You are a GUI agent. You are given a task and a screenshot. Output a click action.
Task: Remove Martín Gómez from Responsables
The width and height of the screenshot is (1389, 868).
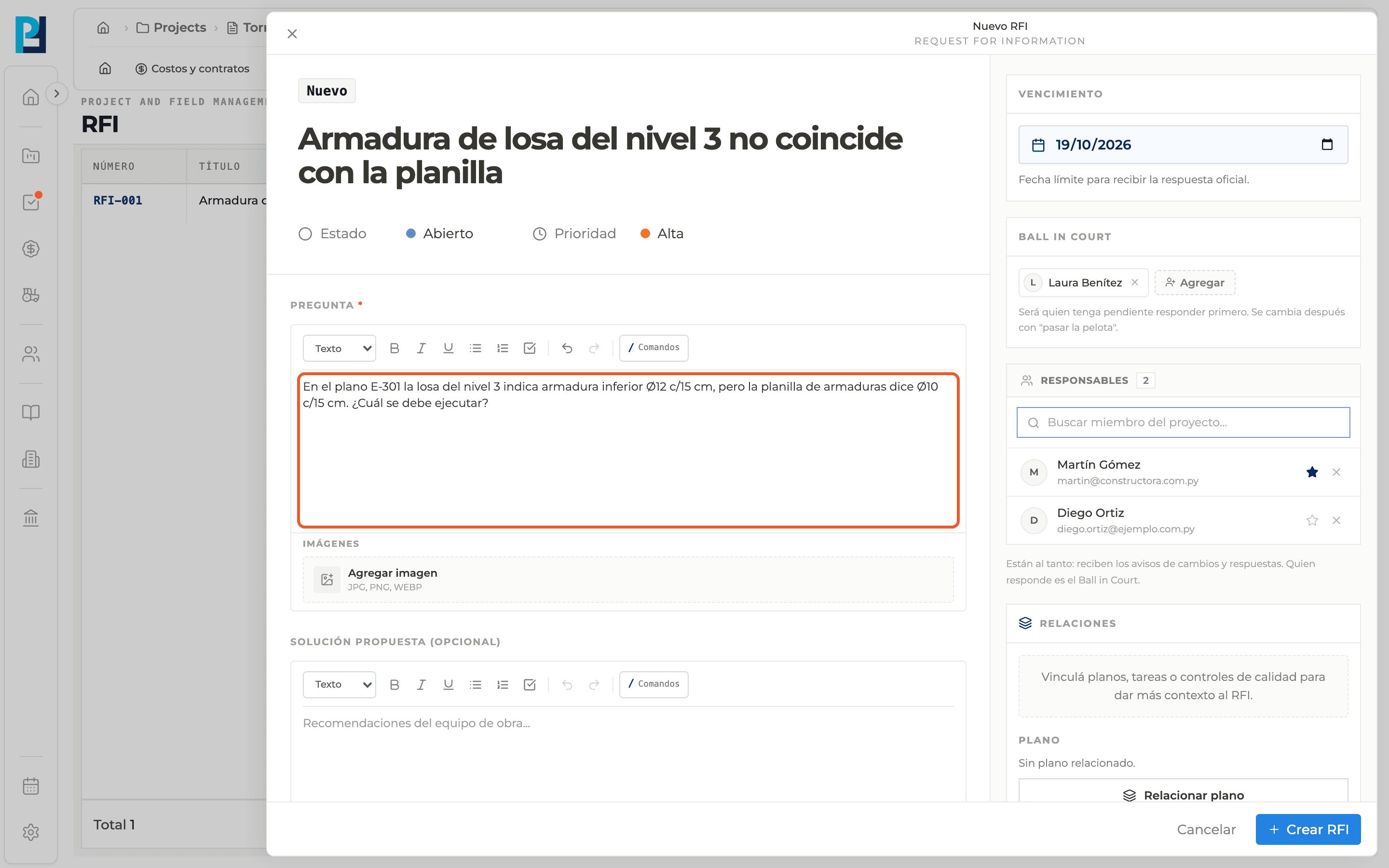pyautogui.click(x=1336, y=472)
